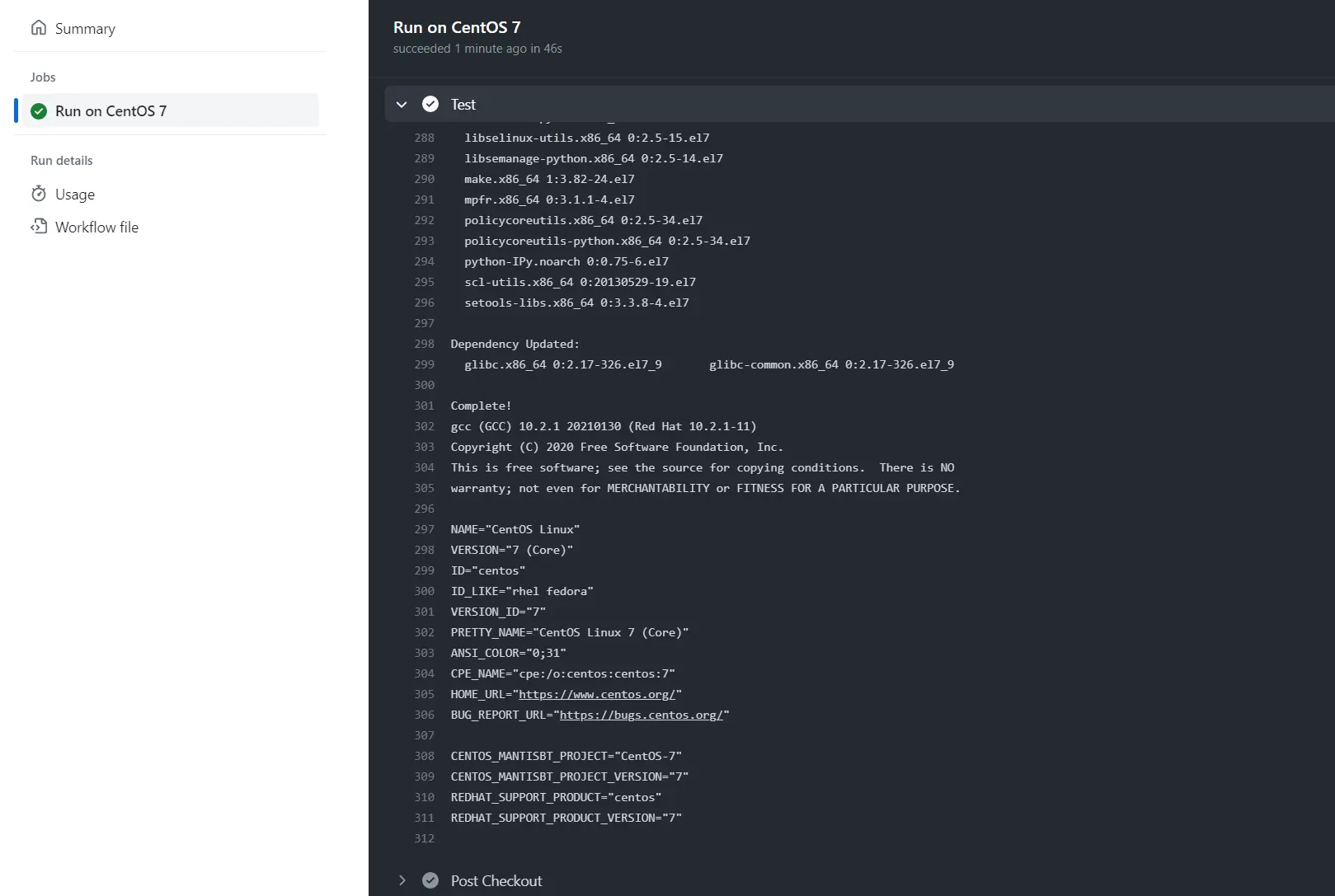Click the 'PRETTY_NAME="CentOS Linux 7 (Core)"' line
1335x896 pixels.
570,632
